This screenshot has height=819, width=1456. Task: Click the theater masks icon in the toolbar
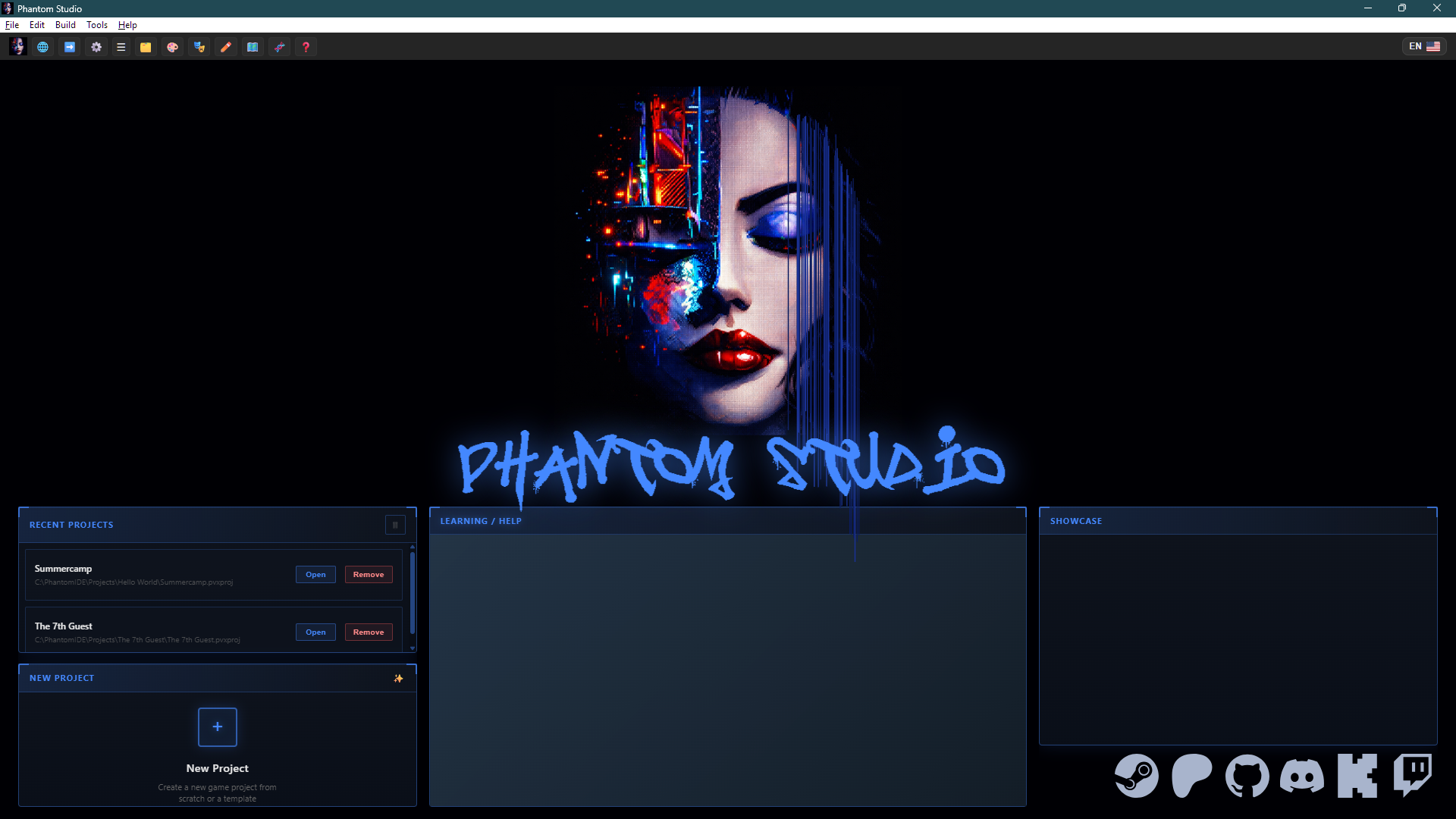click(x=199, y=46)
